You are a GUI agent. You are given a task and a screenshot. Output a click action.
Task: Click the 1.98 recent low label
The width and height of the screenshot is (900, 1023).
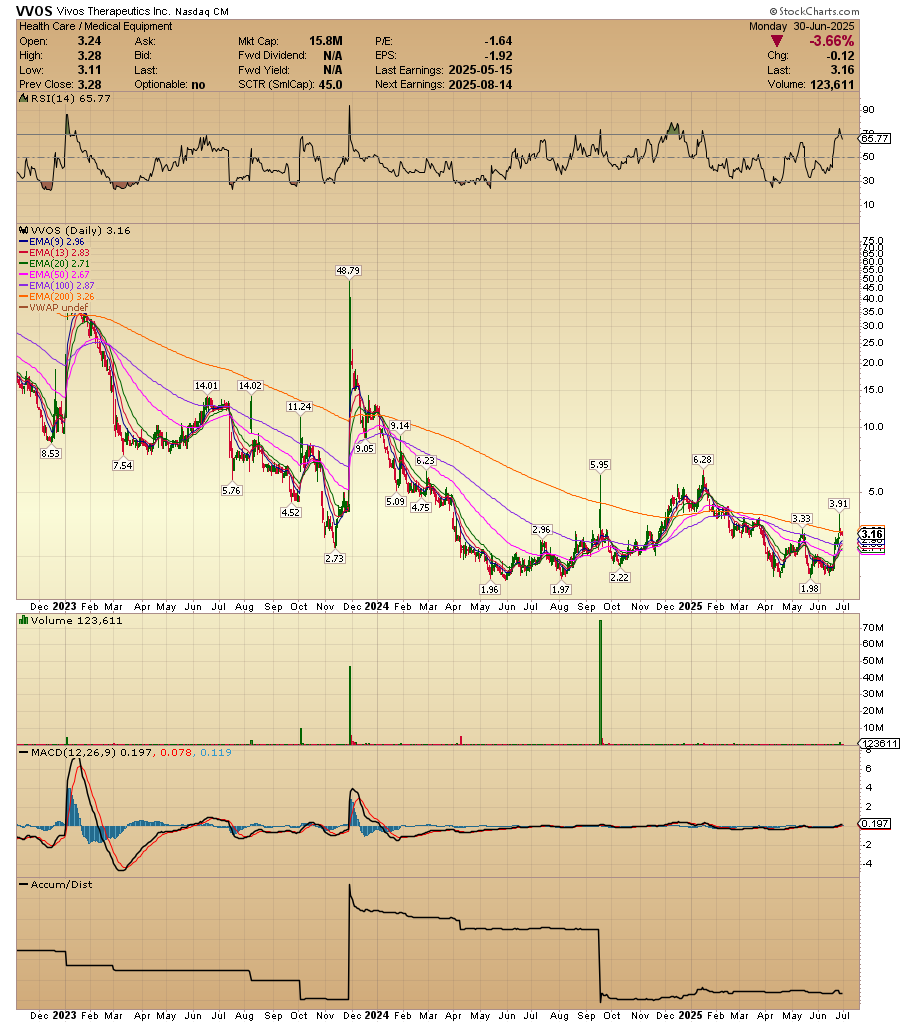(810, 588)
